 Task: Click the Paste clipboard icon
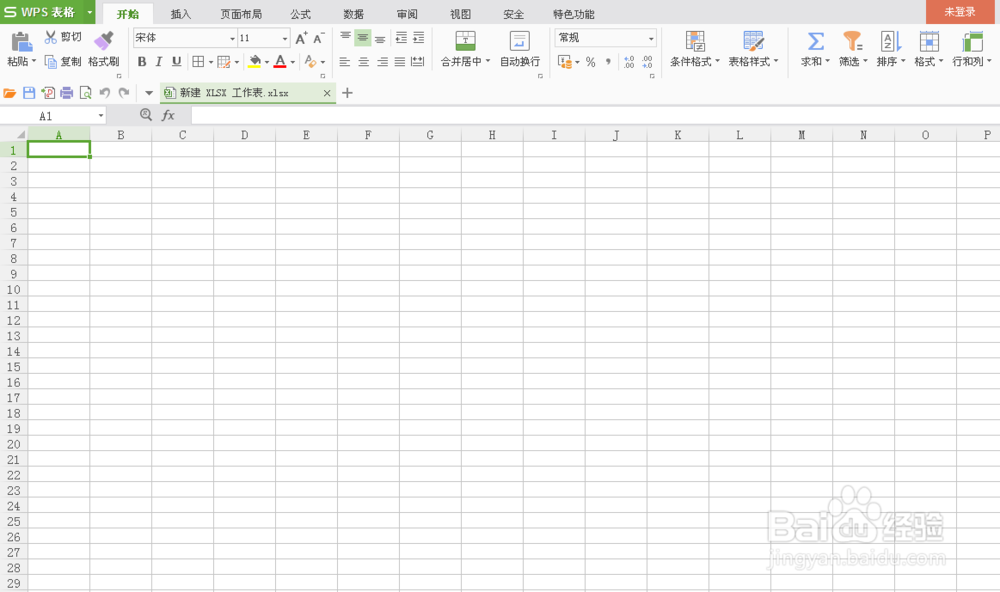[21, 41]
